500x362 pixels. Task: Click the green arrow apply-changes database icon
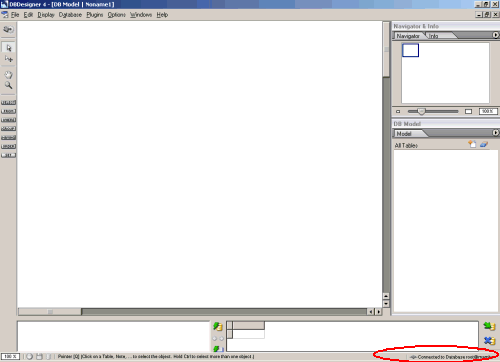point(489,326)
